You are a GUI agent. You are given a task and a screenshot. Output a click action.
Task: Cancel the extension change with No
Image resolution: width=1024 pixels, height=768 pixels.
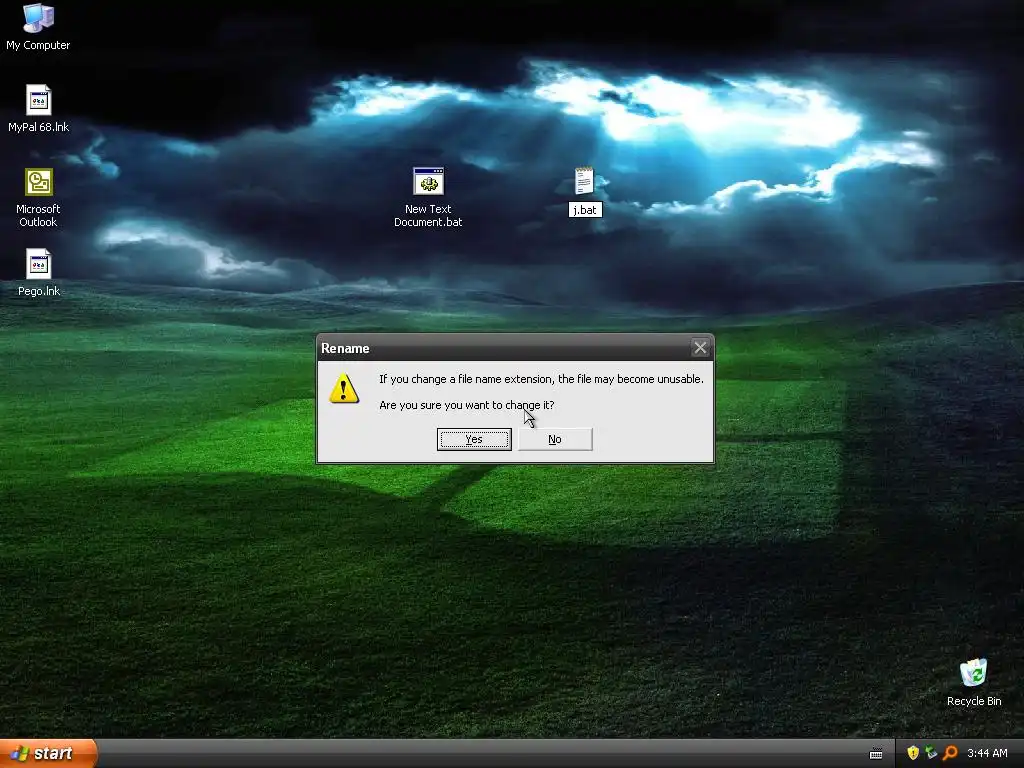[555, 440]
